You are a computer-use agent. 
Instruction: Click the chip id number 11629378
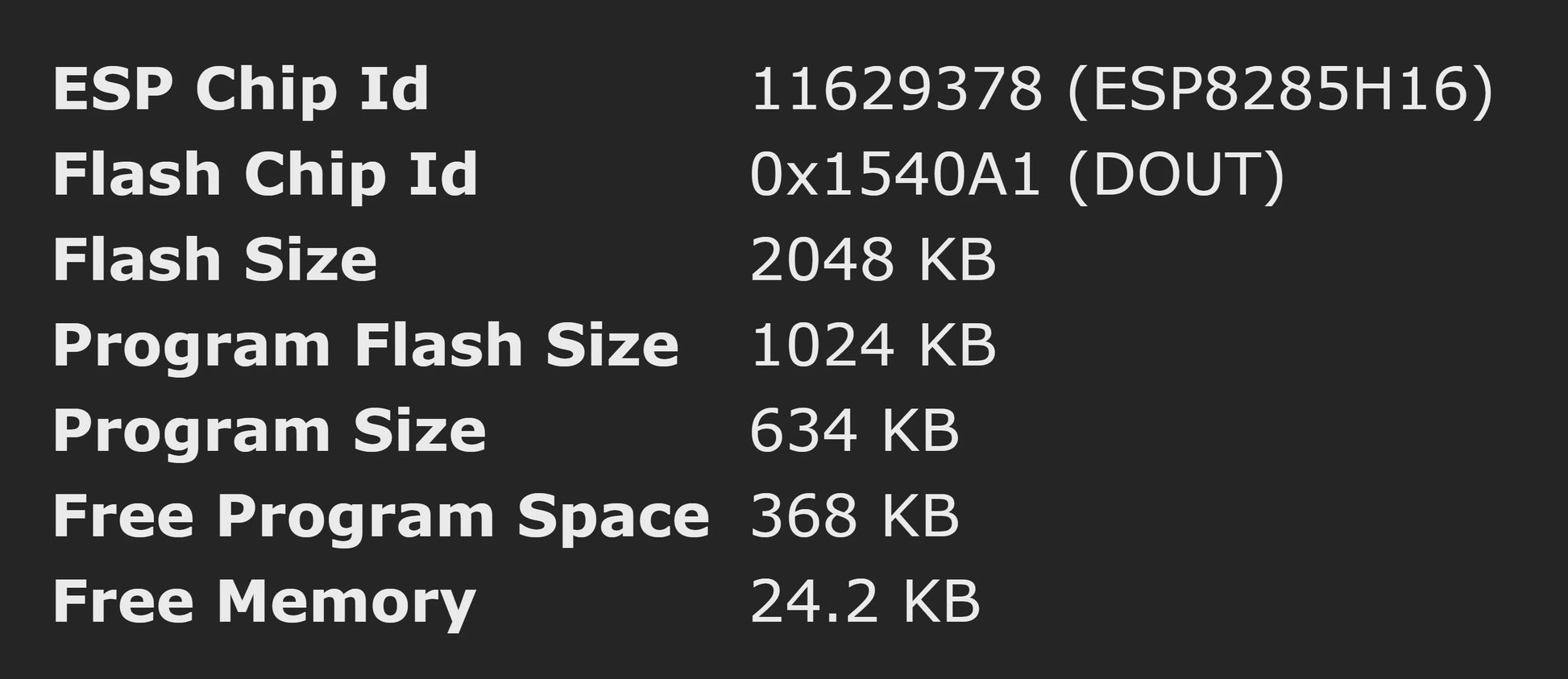coord(896,89)
